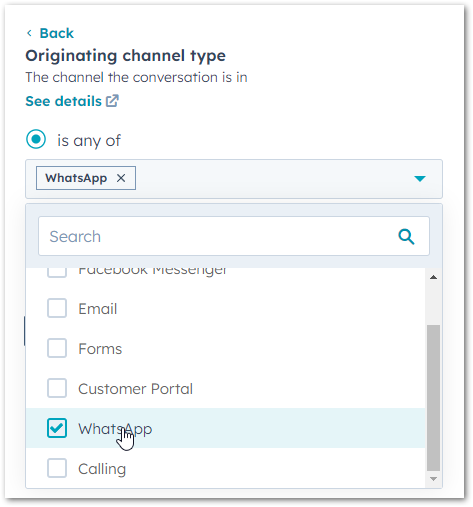Click the magnifying glass search icon
This screenshot has width=473, height=507.
406,237
